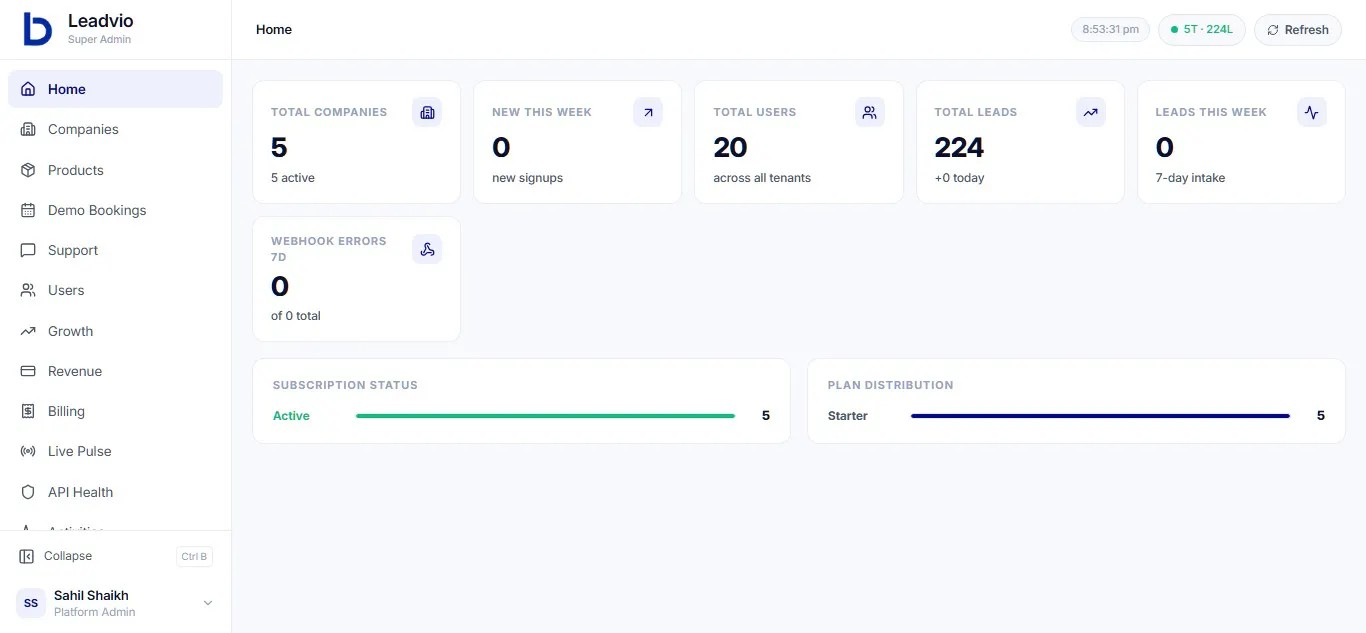Image resolution: width=1366 pixels, height=633 pixels.
Task: Click the 'Platform Admin' role text
Action: 94,612
